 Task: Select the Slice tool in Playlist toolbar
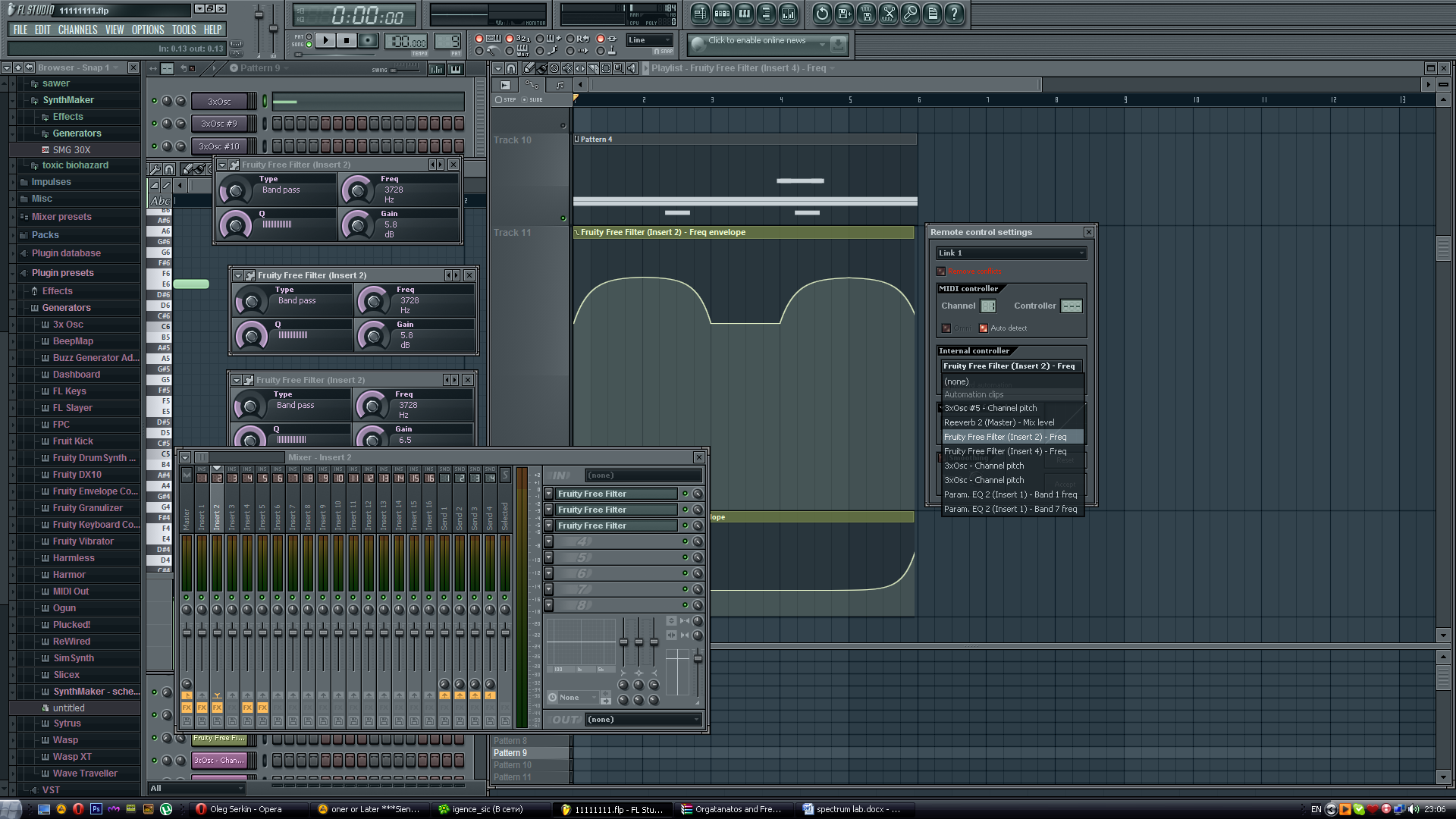593,68
